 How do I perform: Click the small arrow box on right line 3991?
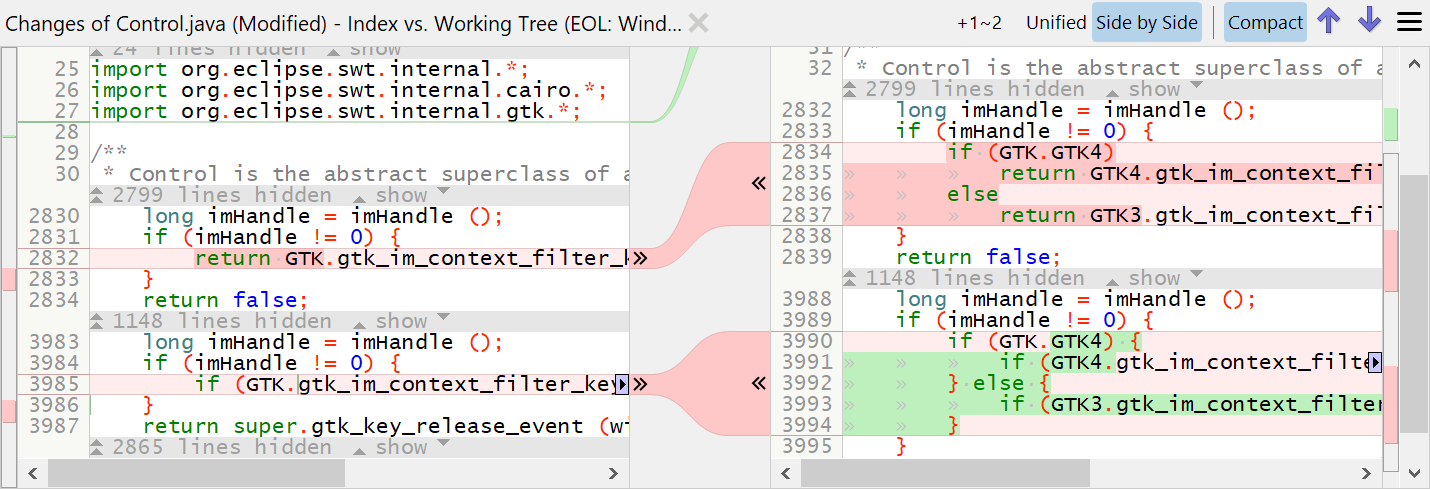click(1375, 362)
